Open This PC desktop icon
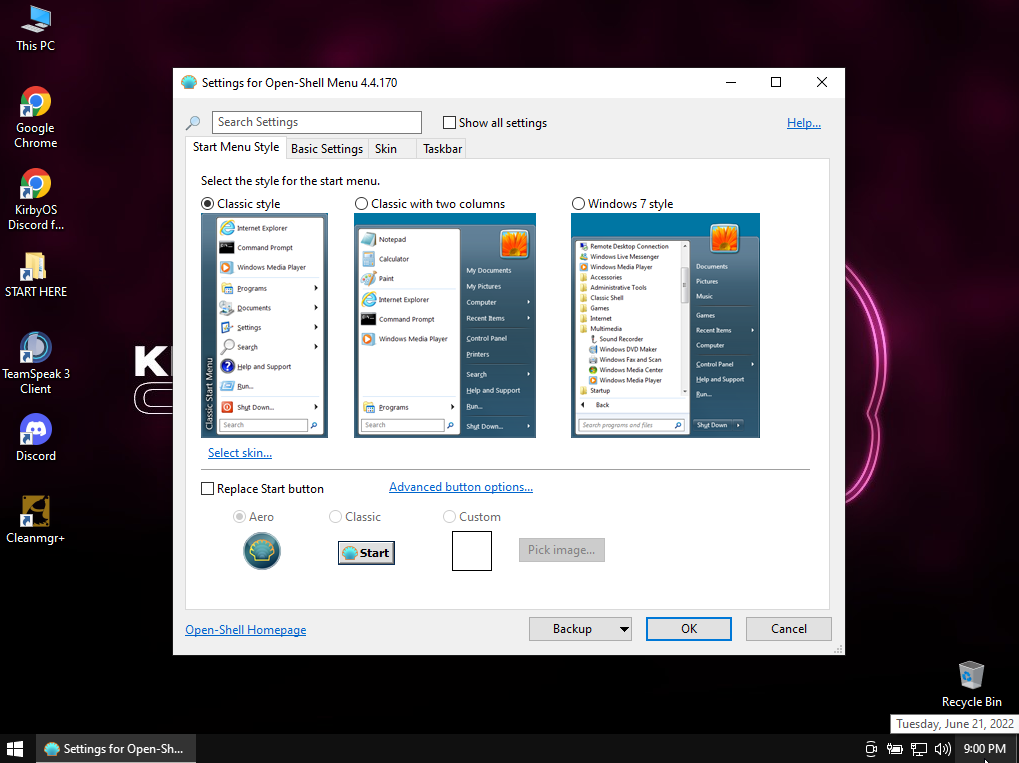The width and height of the screenshot is (1019, 763). (36, 28)
